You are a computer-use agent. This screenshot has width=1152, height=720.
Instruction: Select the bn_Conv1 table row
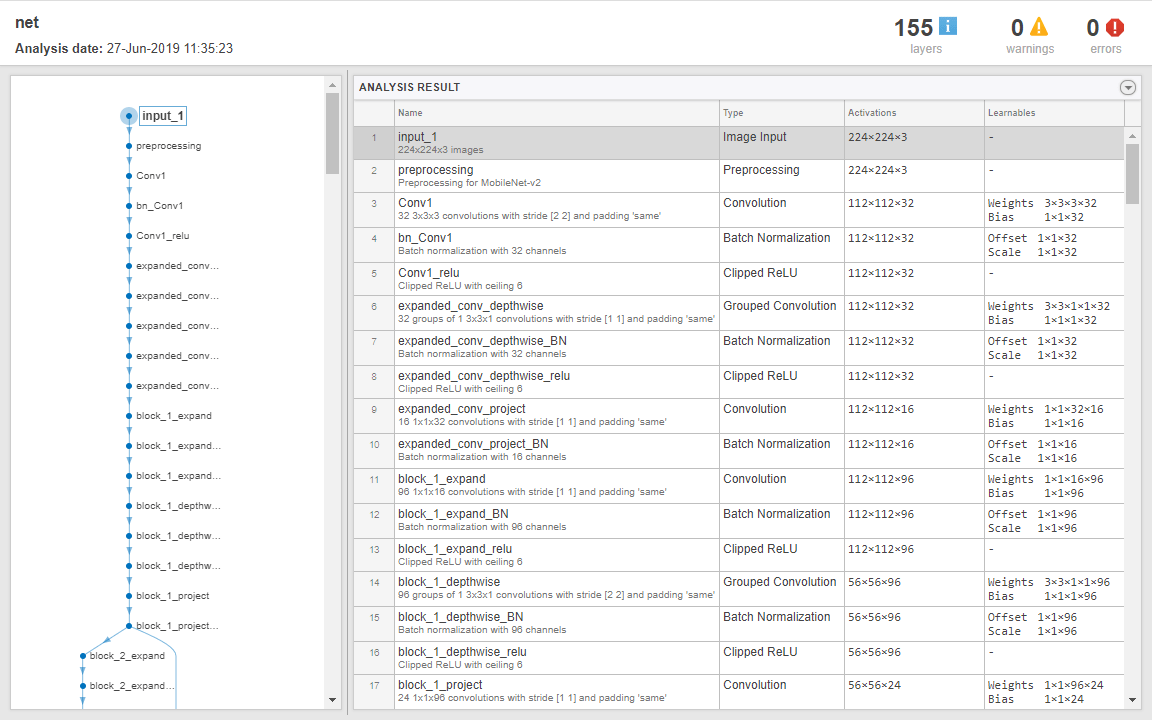pyautogui.click(x=739, y=245)
